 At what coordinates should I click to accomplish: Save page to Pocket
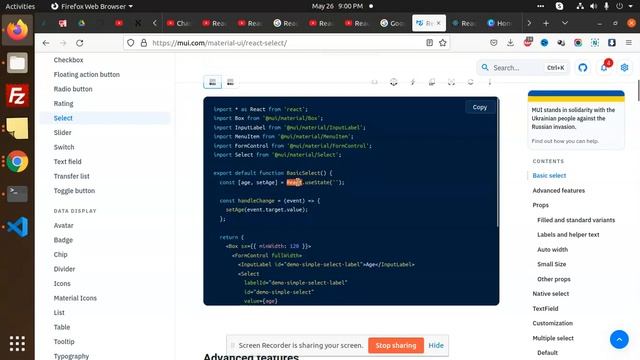coord(493,43)
